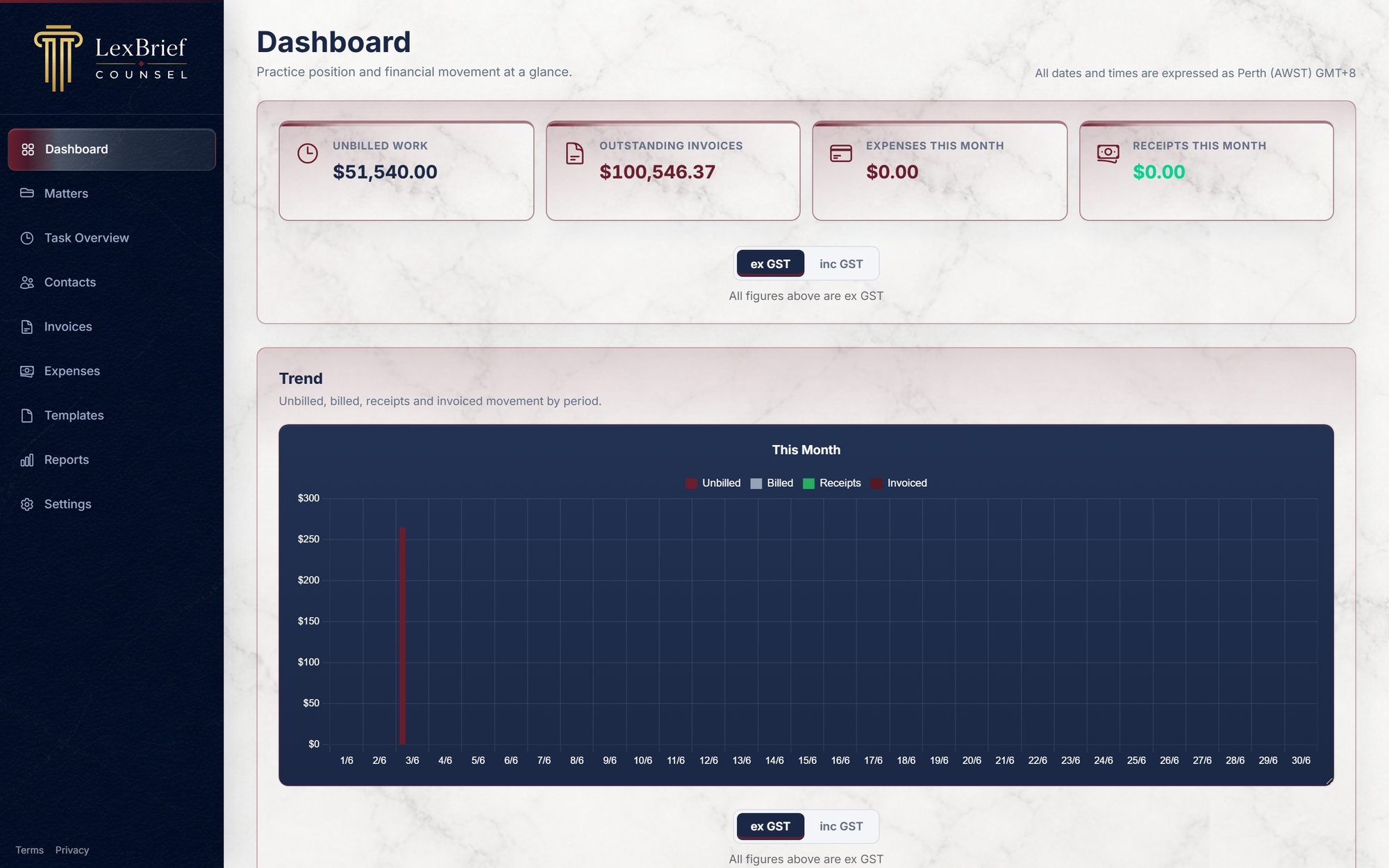The height and width of the screenshot is (868, 1389).
Task: Click the Unbilled Work amount $51,540.00
Action: pos(385,172)
